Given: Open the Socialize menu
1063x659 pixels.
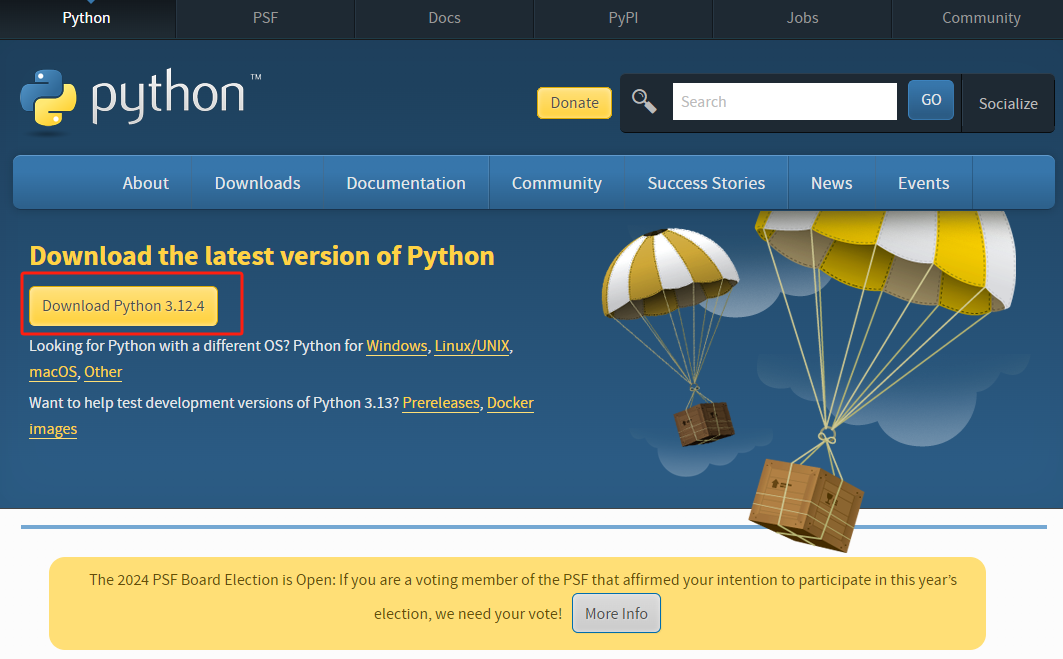Looking at the screenshot, I should [x=1008, y=104].
